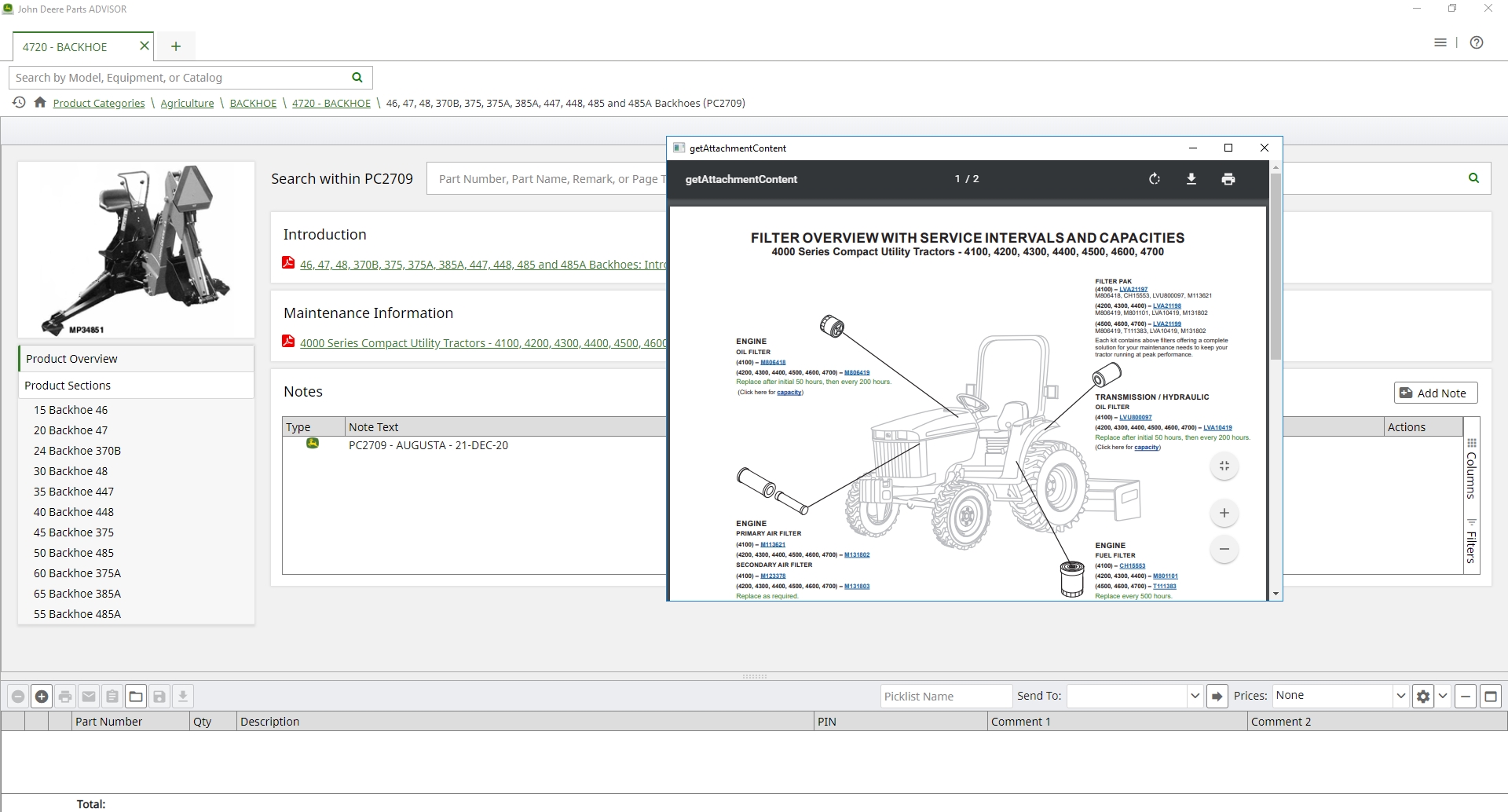1508x812 pixels.
Task: Click the send arrow button beside Send To
Action: [x=1217, y=696]
